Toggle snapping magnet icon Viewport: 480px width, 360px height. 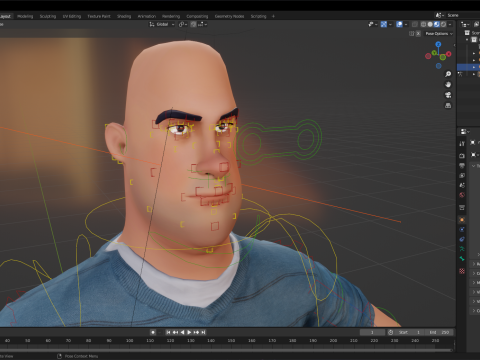193,24
